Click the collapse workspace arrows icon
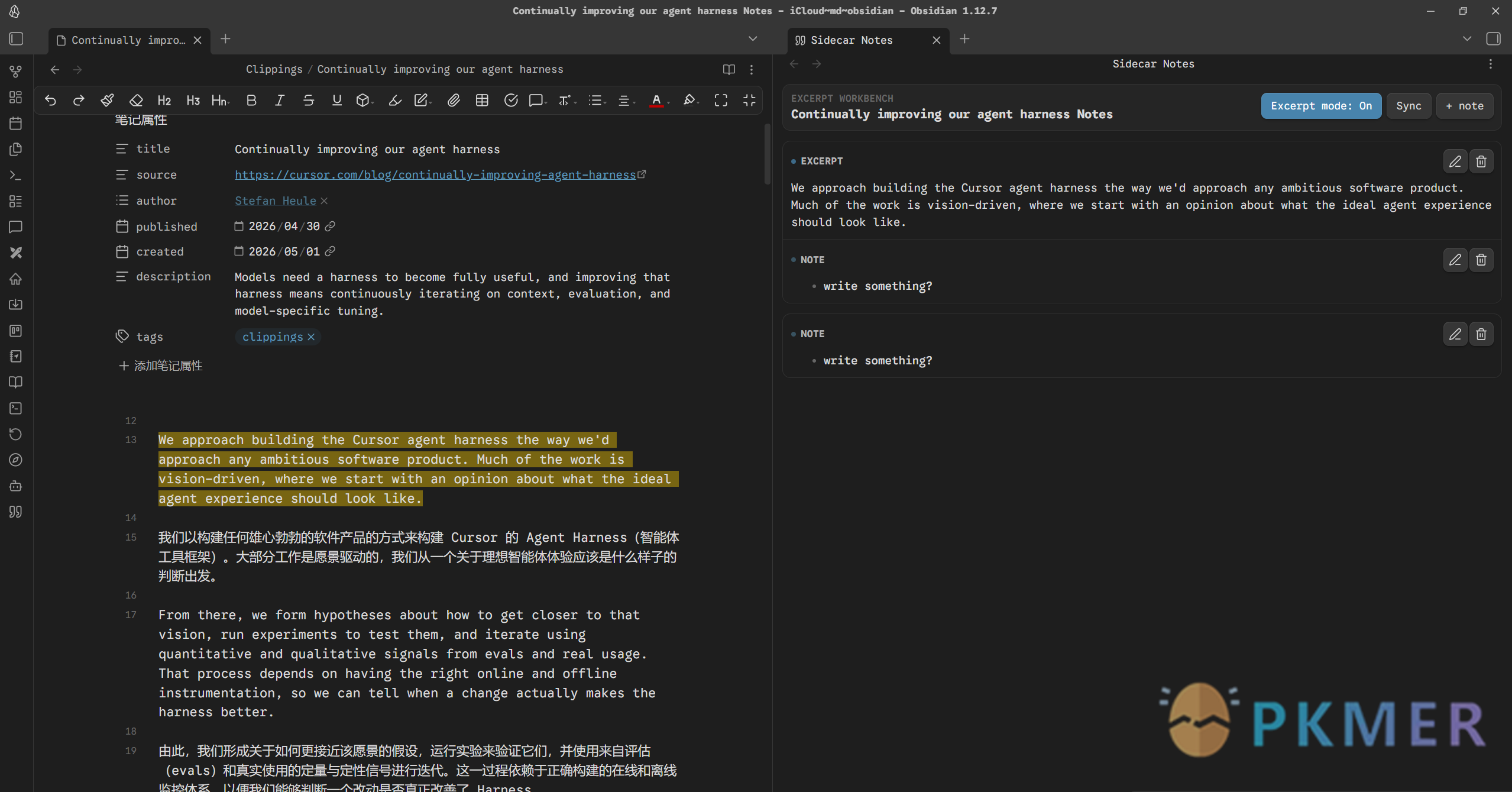Viewport: 1512px width, 792px height. [x=749, y=101]
